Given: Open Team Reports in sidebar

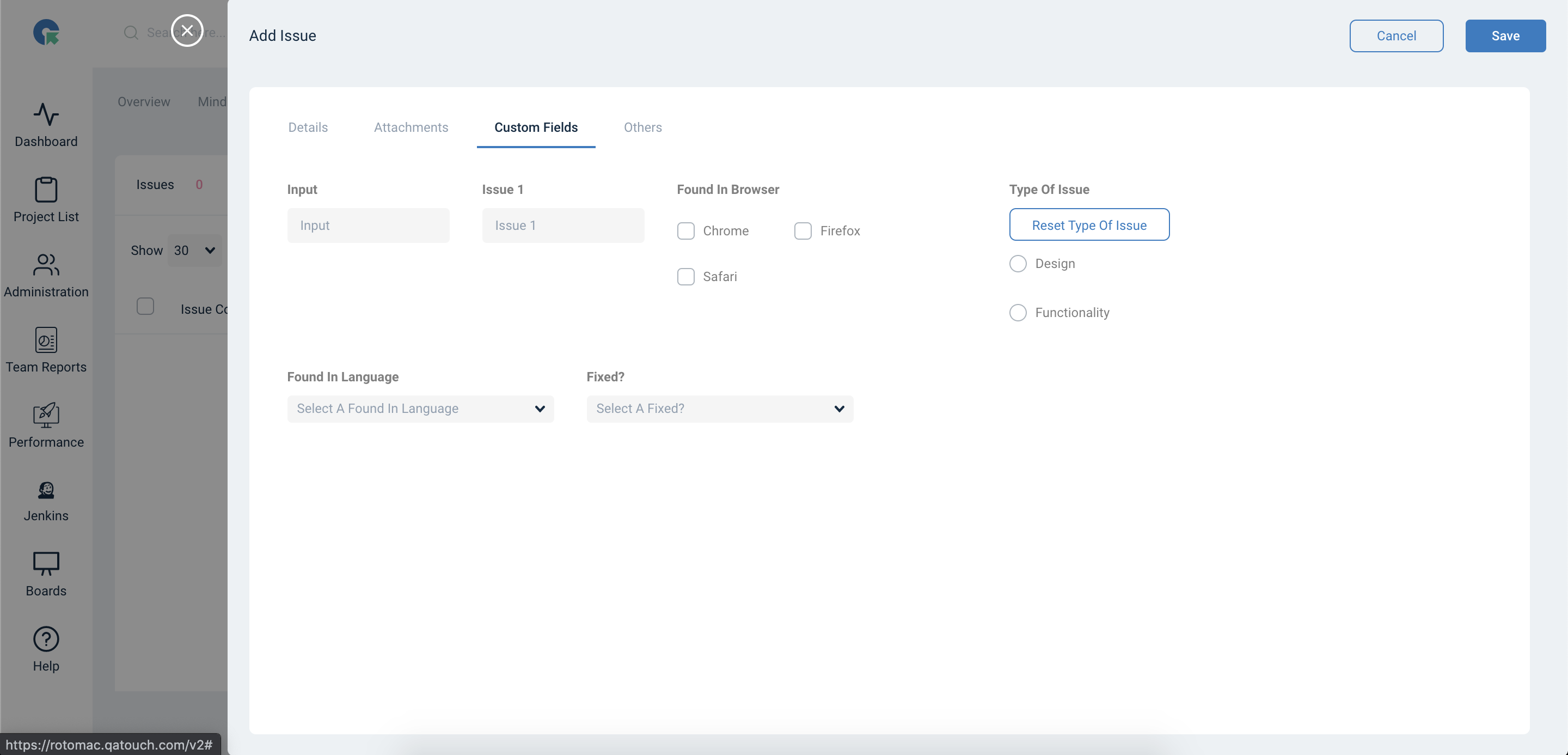Looking at the screenshot, I should tap(46, 350).
